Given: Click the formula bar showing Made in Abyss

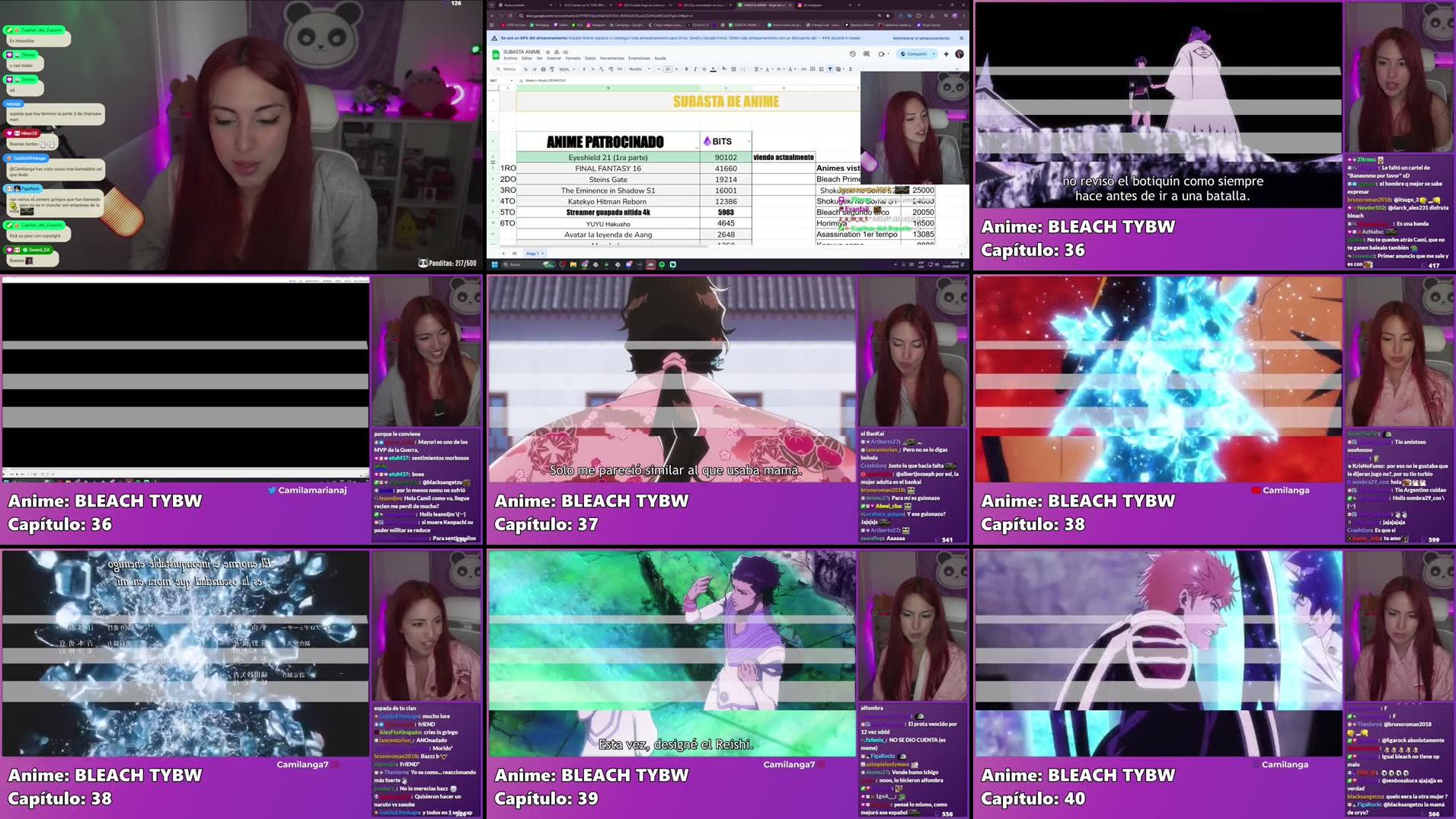Looking at the screenshot, I should 545,79.
